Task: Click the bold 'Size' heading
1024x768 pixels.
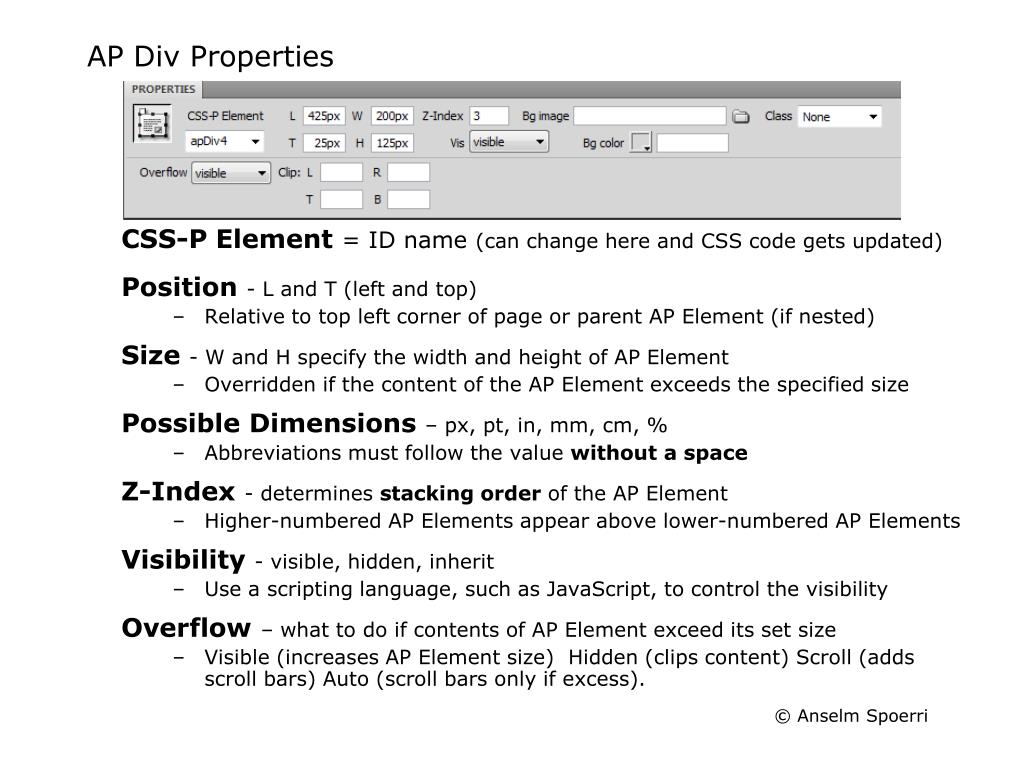Action: pos(151,356)
